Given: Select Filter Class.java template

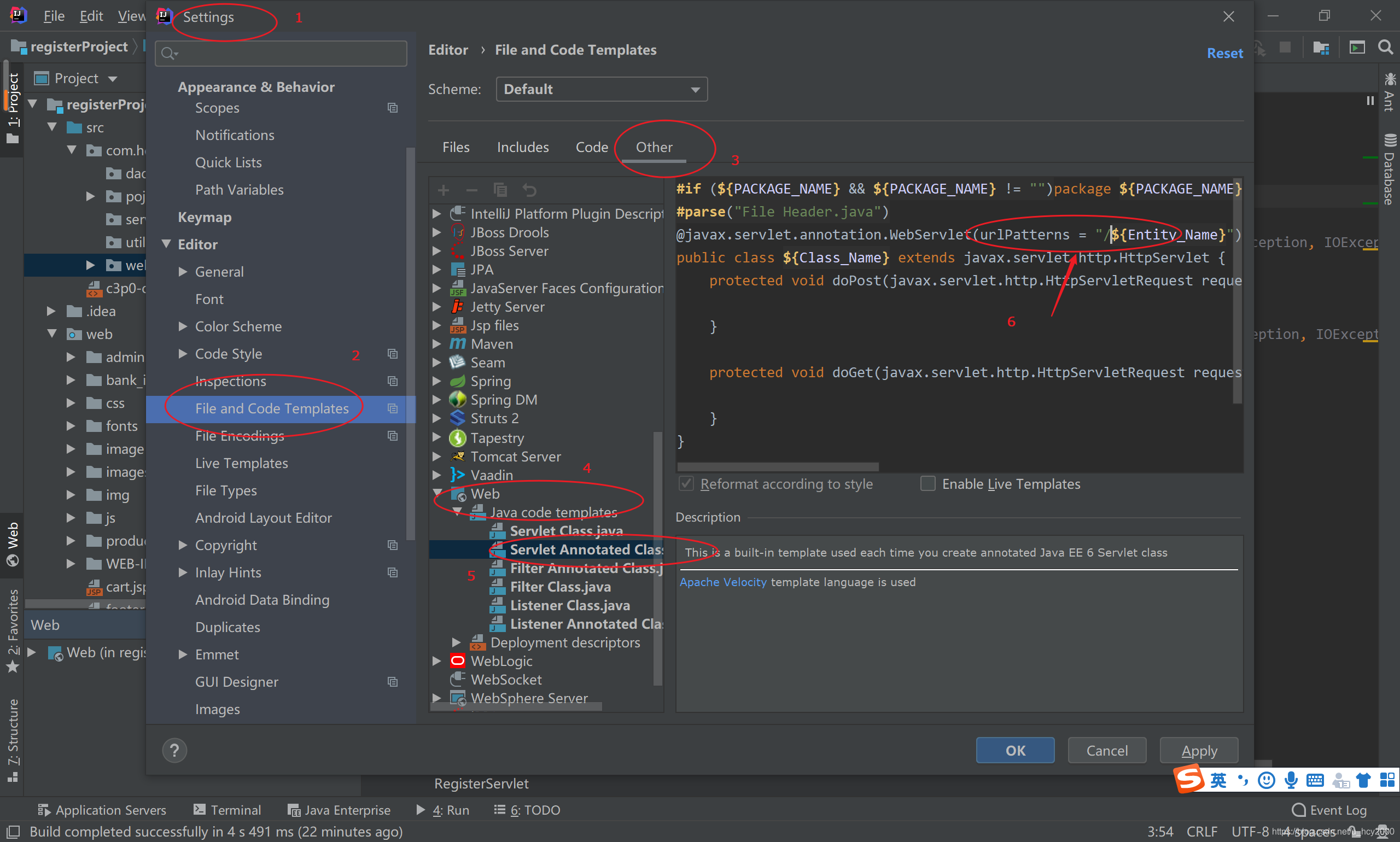Looking at the screenshot, I should (560, 587).
